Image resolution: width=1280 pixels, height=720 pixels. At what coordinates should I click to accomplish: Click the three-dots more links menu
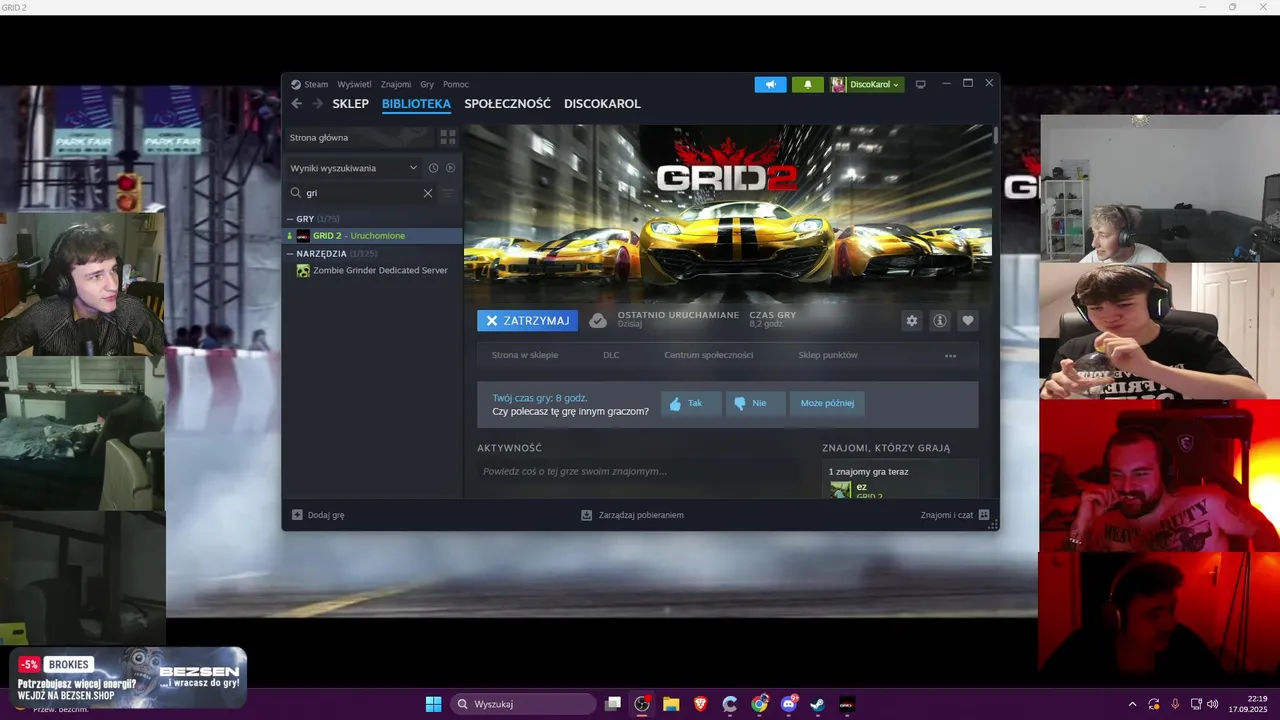click(x=950, y=356)
